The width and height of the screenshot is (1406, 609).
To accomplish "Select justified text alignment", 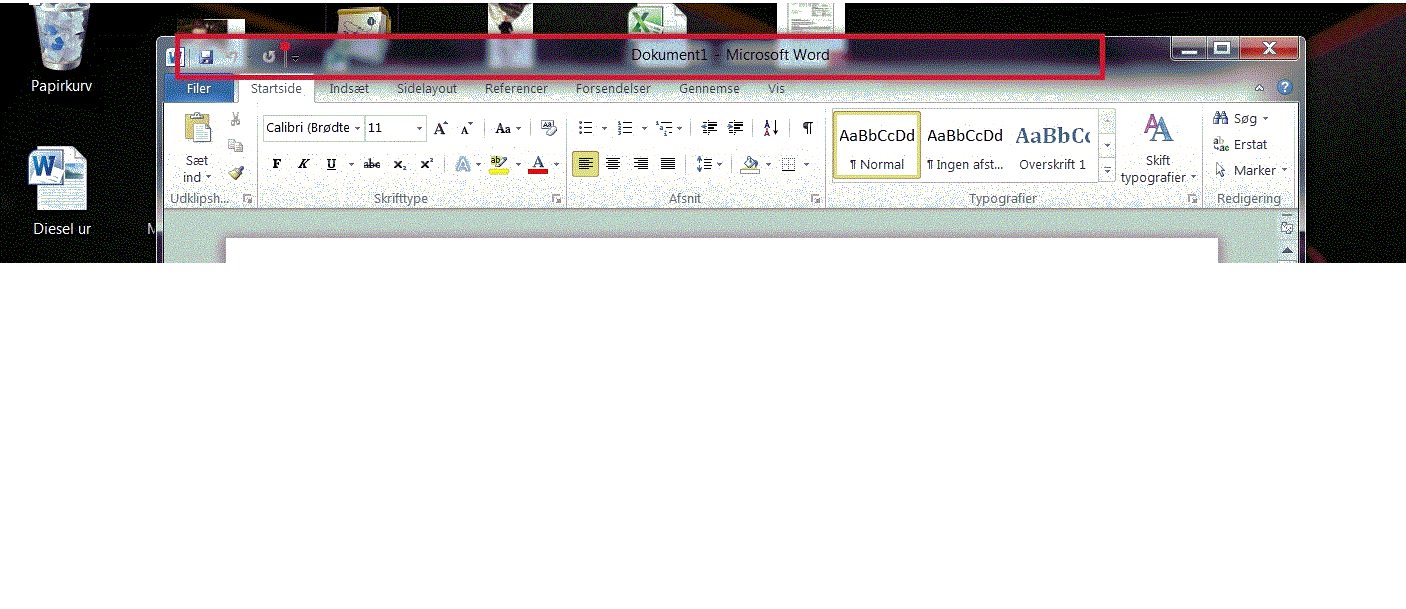I will [x=667, y=164].
